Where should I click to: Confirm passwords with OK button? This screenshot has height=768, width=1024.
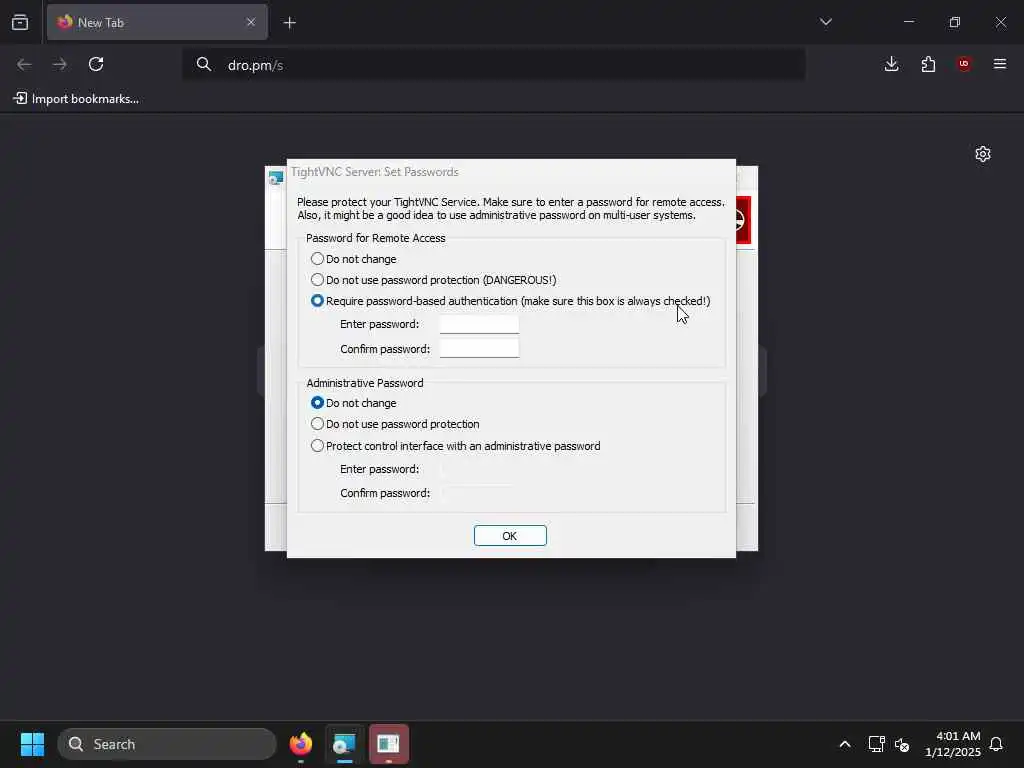click(x=510, y=536)
